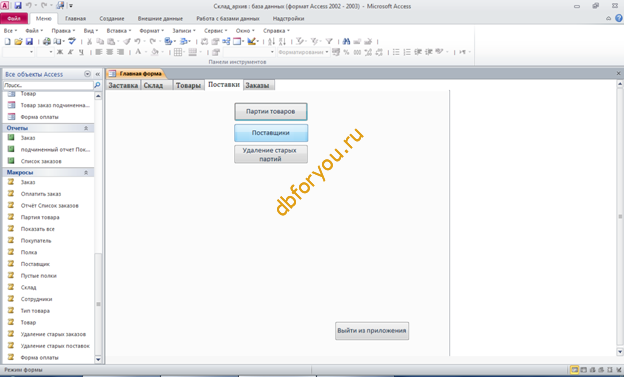Select the Оплатить заказ macro
The height and width of the screenshot is (377, 624).
click(x=41, y=194)
